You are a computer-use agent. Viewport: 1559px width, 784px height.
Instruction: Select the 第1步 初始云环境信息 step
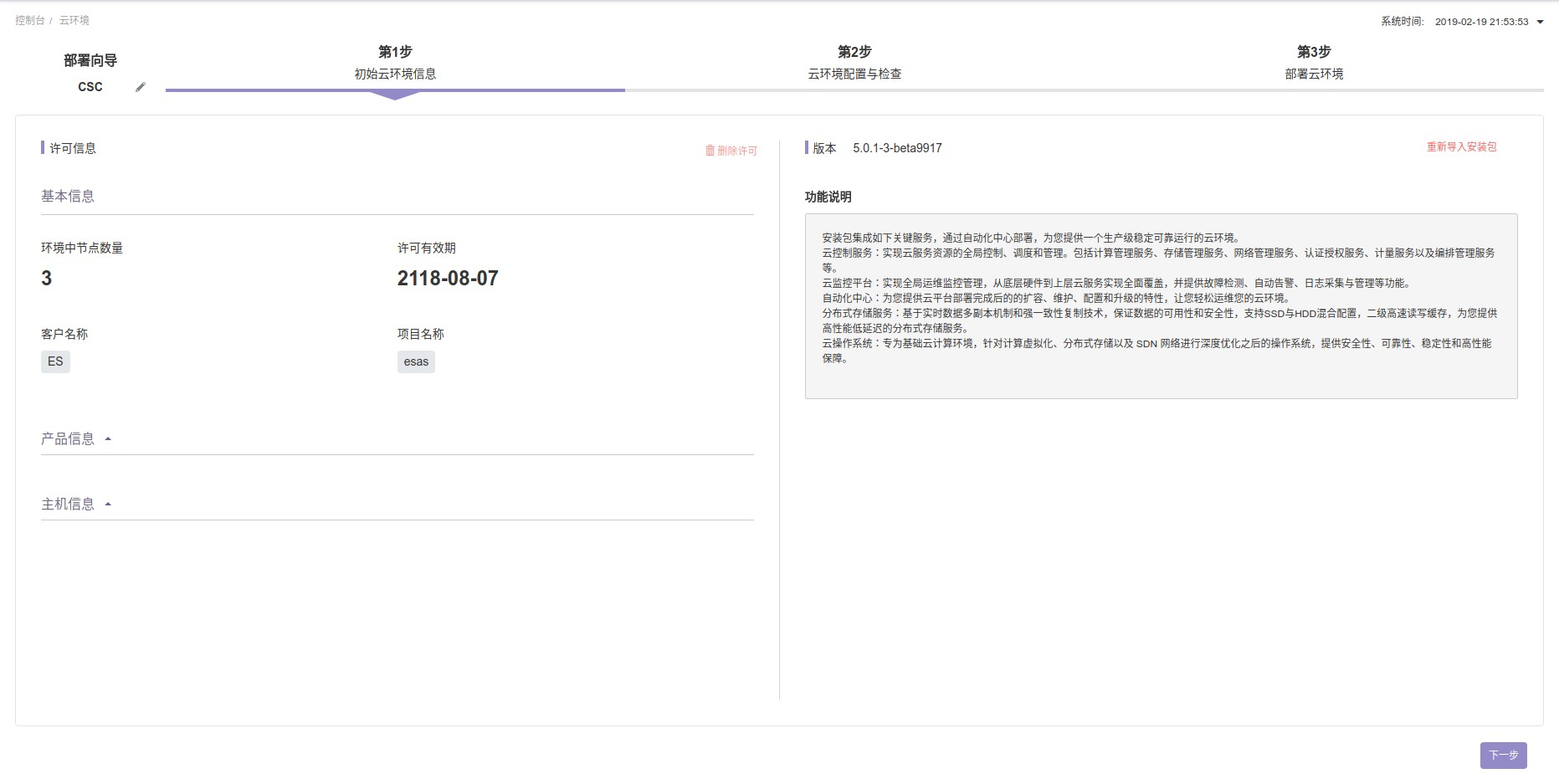tap(395, 63)
